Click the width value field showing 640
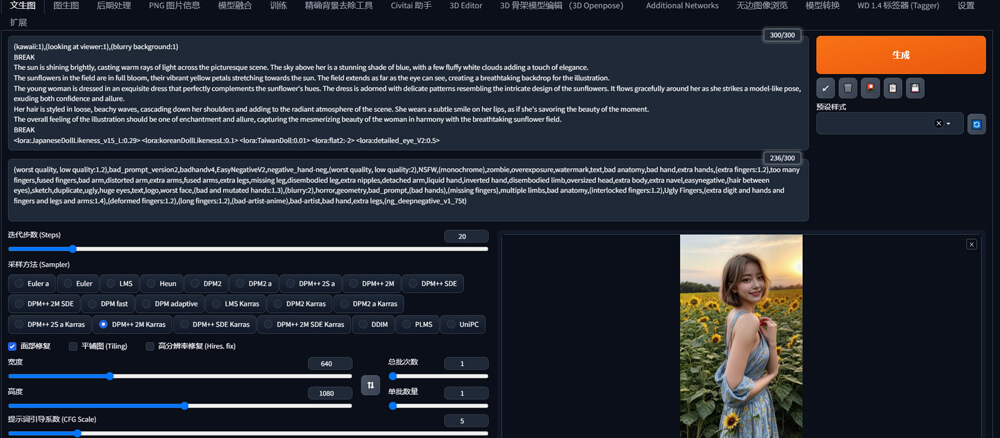The width and height of the screenshot is (1000, 438). [x=328, y=364]
